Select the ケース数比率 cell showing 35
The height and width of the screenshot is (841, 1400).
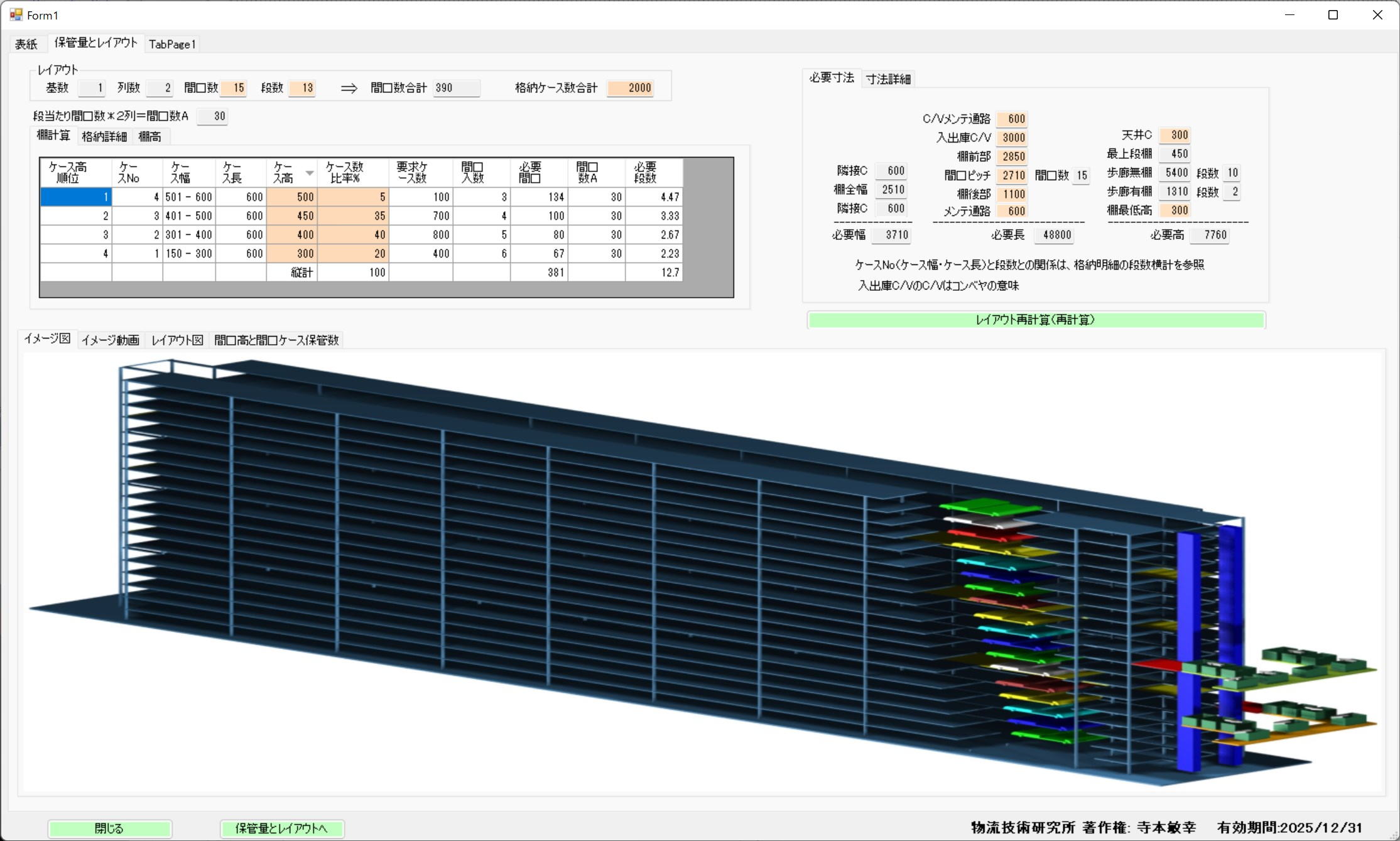[x=353, y=216]
